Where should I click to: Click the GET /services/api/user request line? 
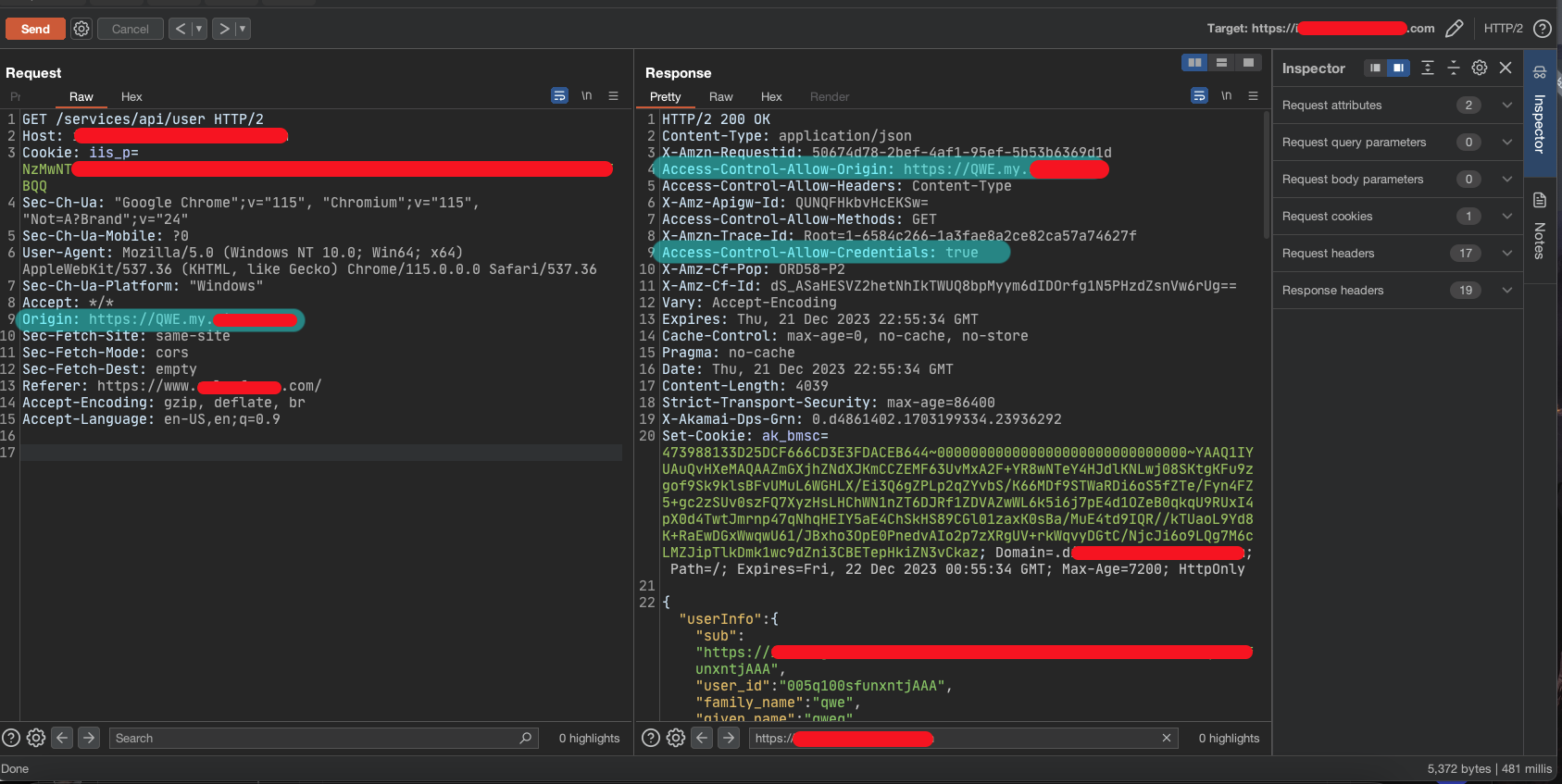coord(144,119)
